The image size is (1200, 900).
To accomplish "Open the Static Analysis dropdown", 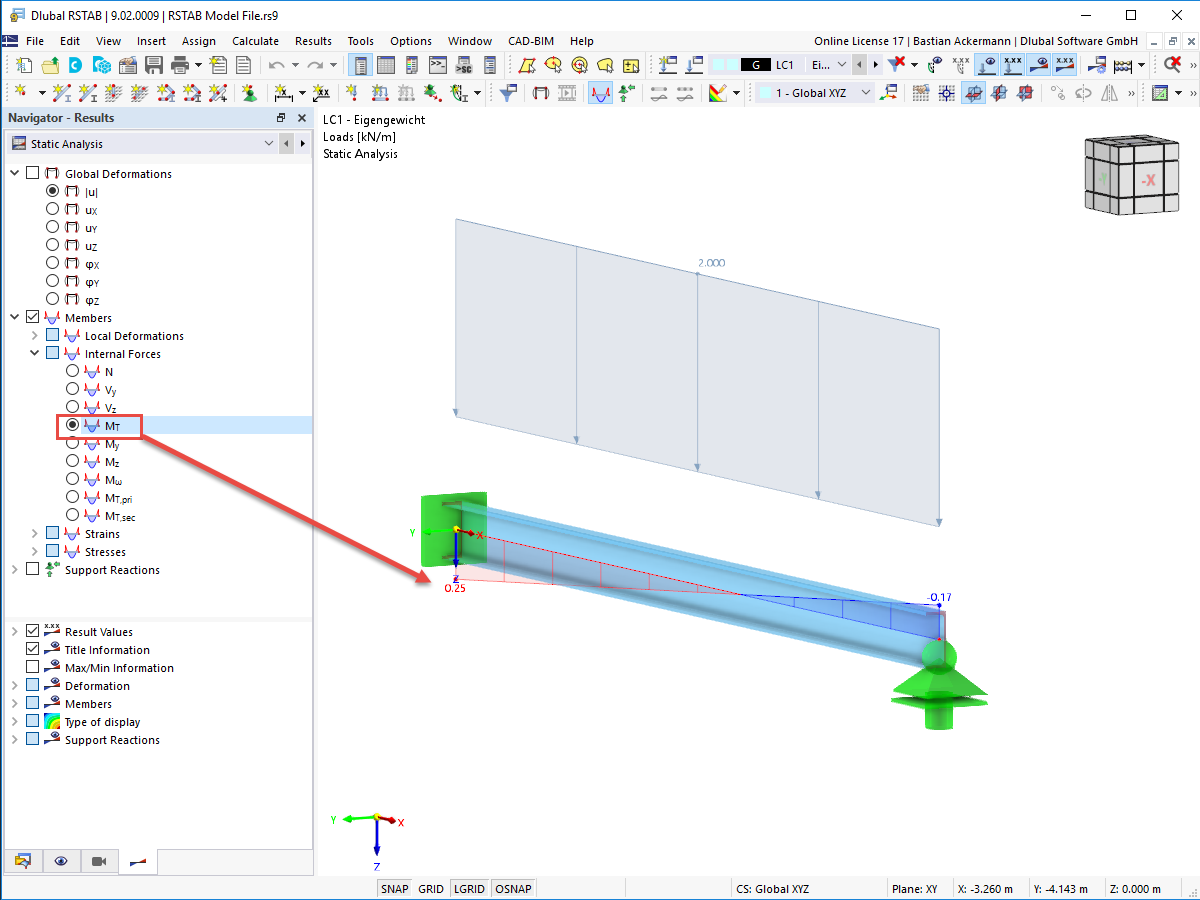I will pyautogui.click(x=268, y=143).
